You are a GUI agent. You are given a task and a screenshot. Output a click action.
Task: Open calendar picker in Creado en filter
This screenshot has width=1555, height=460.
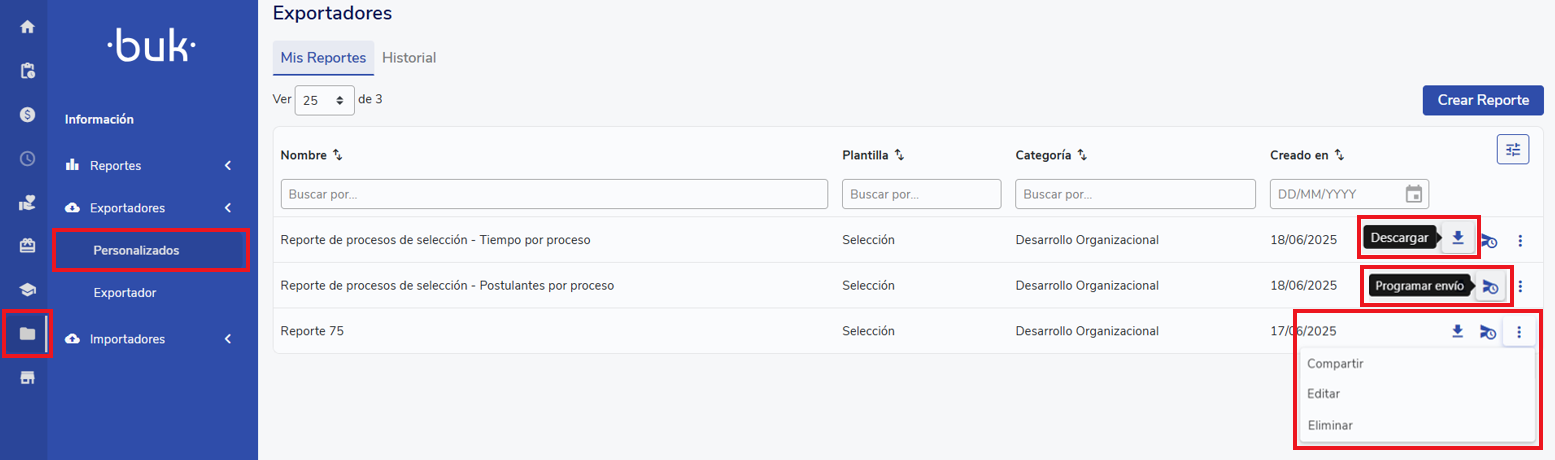pos(1414,194)
